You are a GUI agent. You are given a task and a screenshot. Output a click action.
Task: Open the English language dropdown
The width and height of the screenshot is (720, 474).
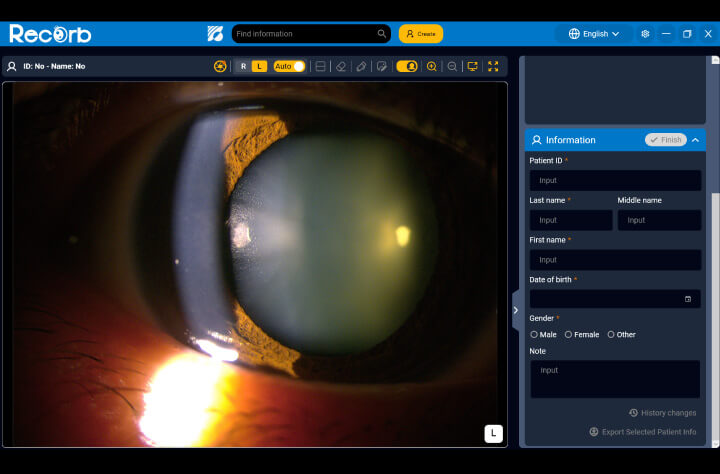(594, 34)
